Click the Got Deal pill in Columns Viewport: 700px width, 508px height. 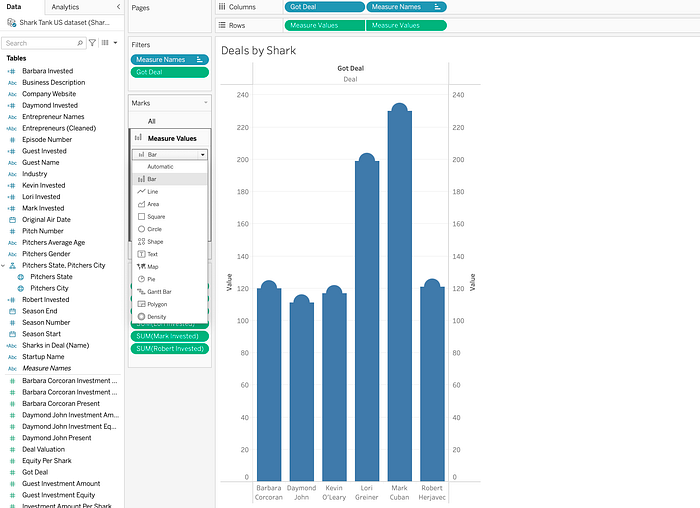(325, 7)
